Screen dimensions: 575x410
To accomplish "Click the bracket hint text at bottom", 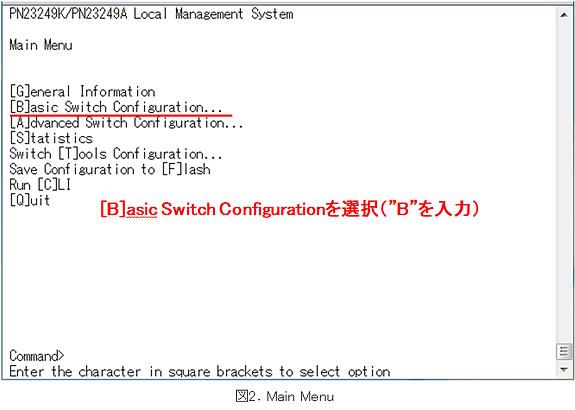I will [x=200, y=371].
